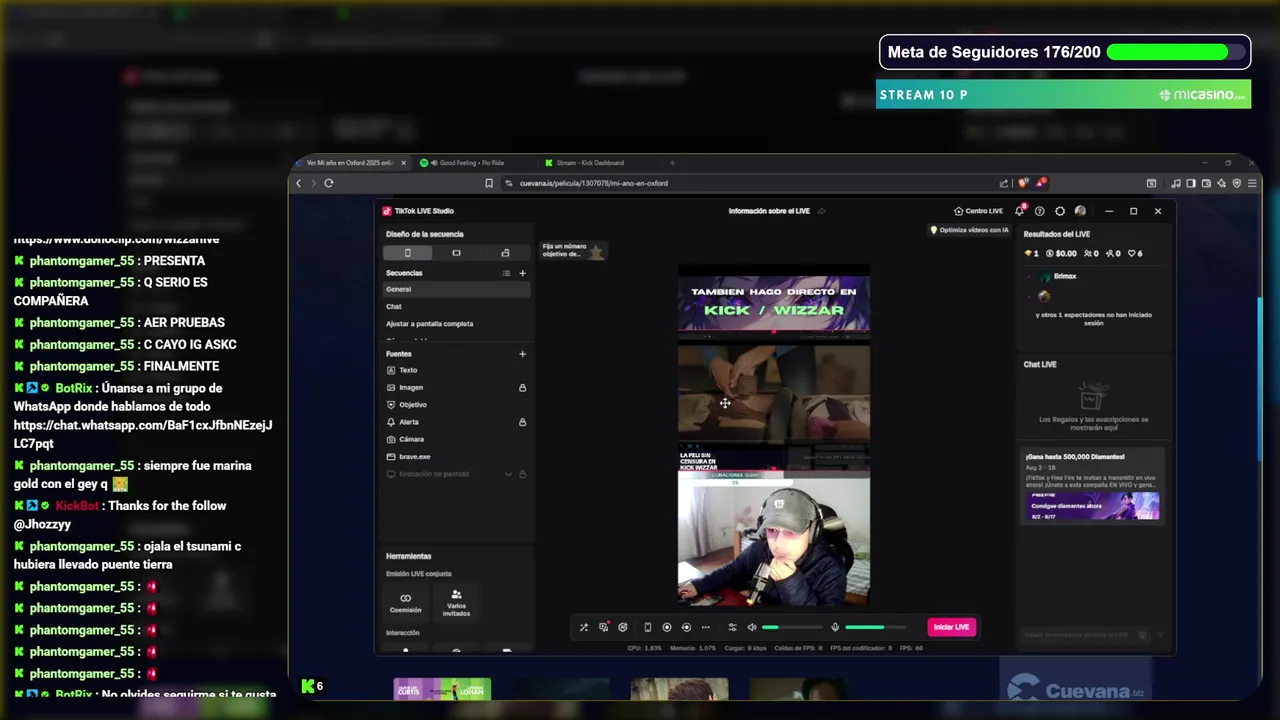
Task: Select the landscape layout icon
Action: [x=456, y=253]
